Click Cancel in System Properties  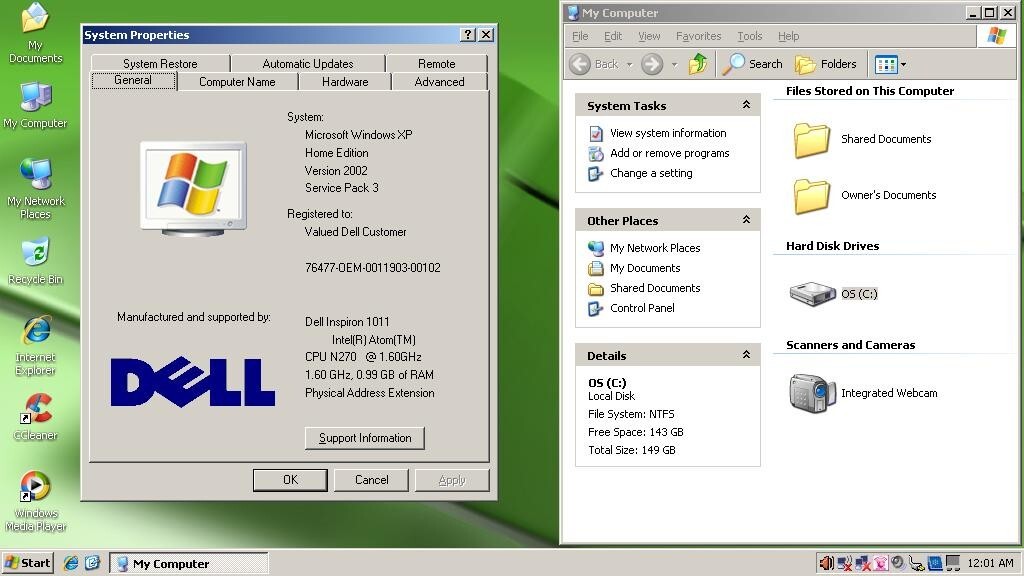pyautogui.click(x=371, y=480)
